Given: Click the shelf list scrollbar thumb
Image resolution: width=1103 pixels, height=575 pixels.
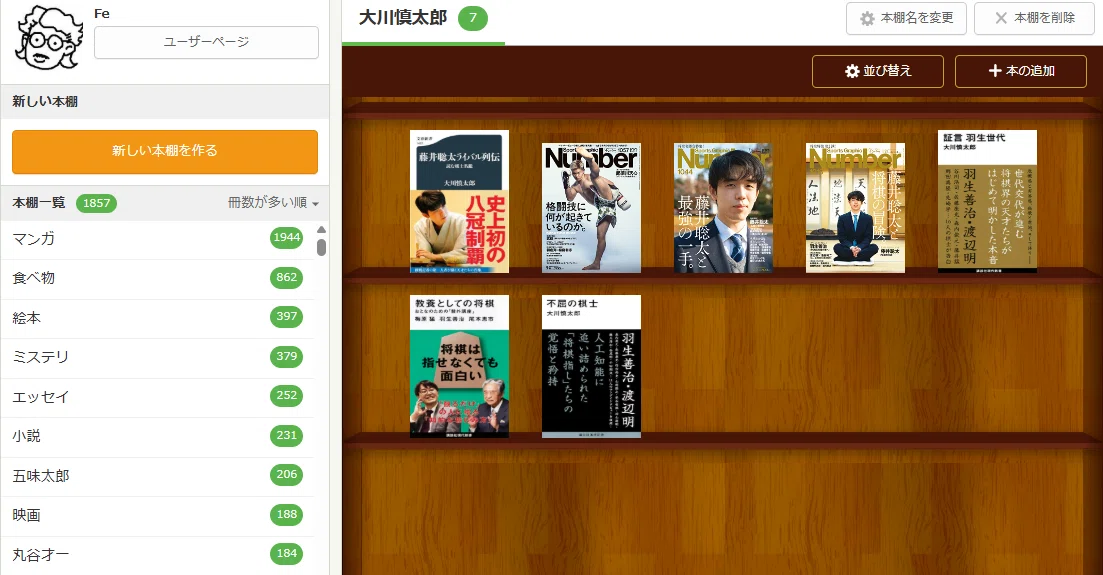Looking at the screenshot, I should click(x=321, y=247).
